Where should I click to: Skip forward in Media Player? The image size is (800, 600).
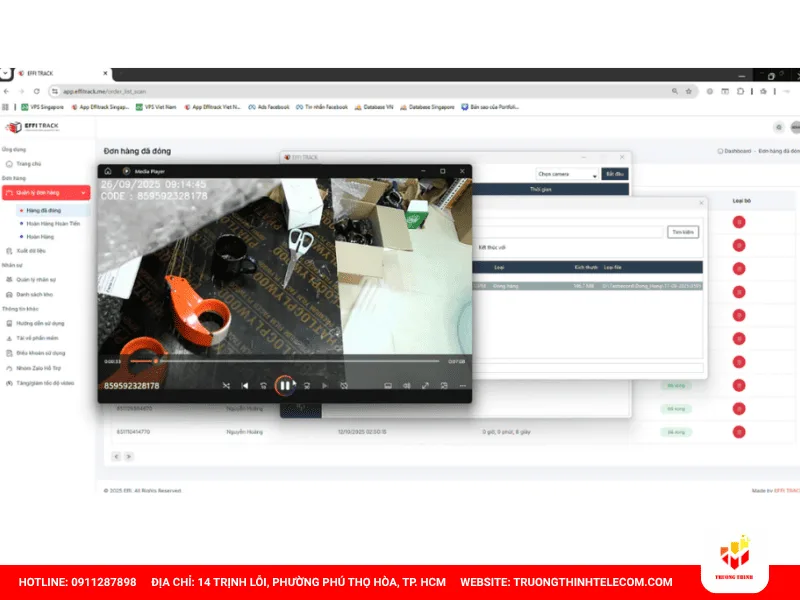(307, 386)
